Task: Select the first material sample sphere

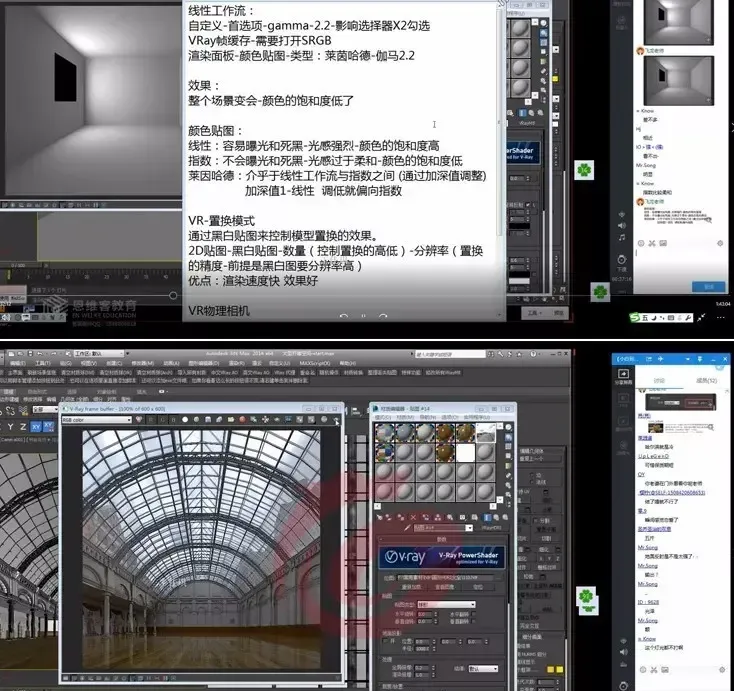Action: 384,433
